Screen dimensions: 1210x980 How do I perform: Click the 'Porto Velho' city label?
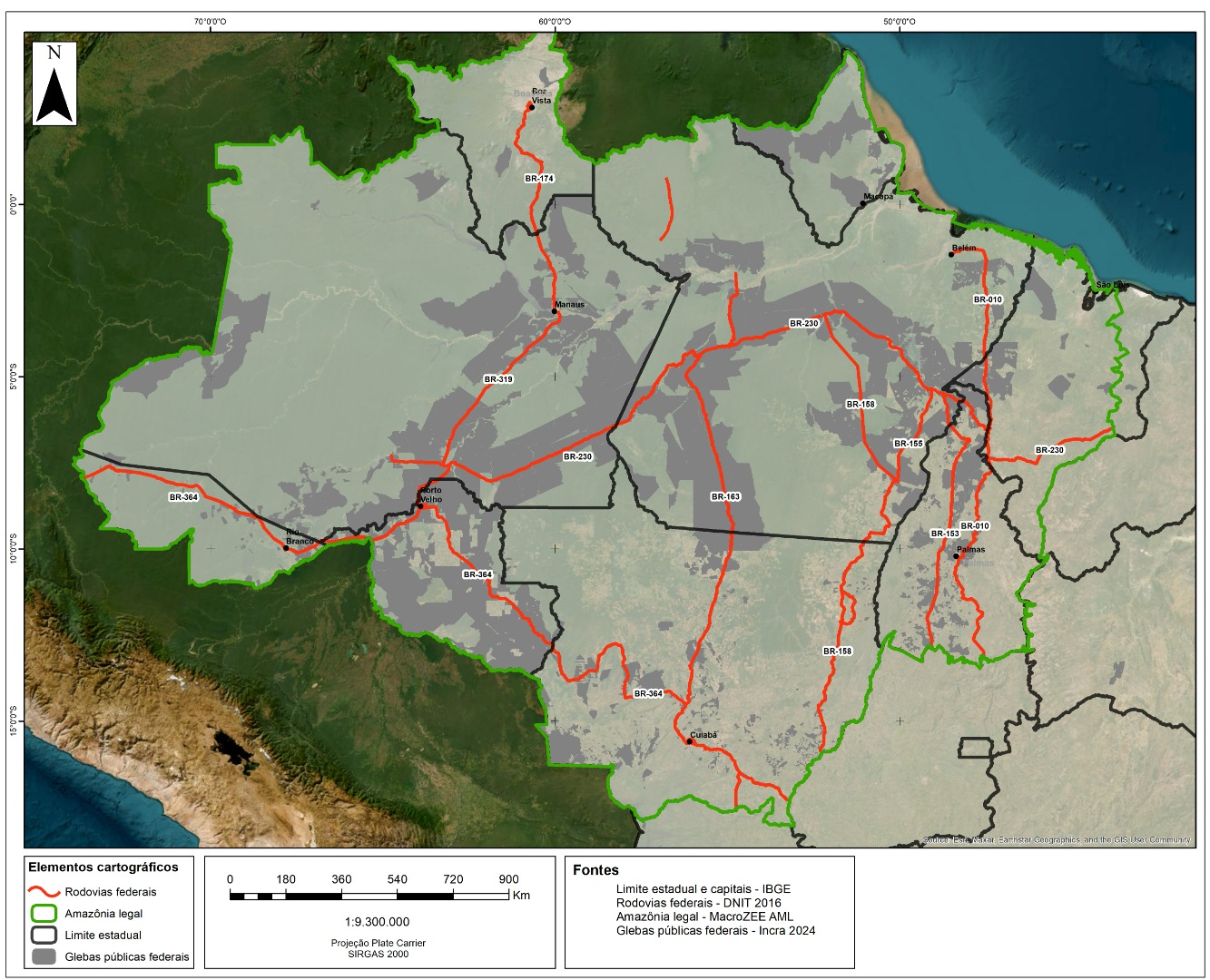431,495
